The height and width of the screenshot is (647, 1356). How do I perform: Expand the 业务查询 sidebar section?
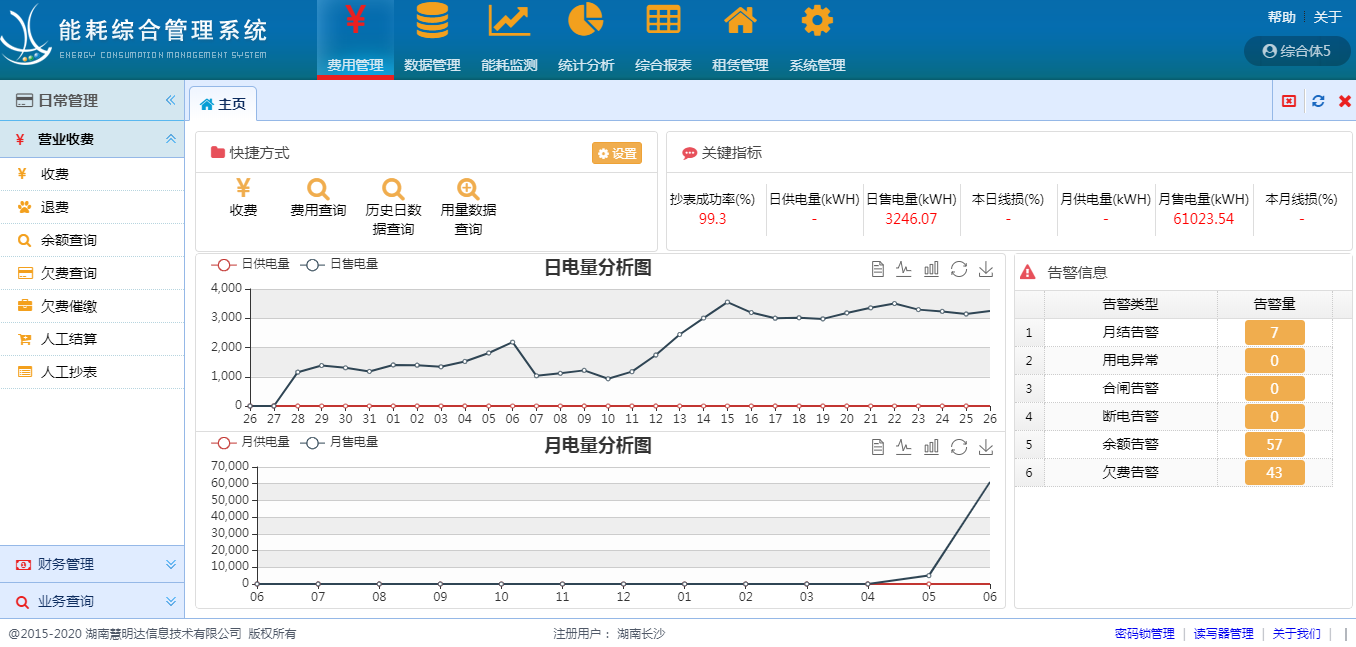(92, 601)
